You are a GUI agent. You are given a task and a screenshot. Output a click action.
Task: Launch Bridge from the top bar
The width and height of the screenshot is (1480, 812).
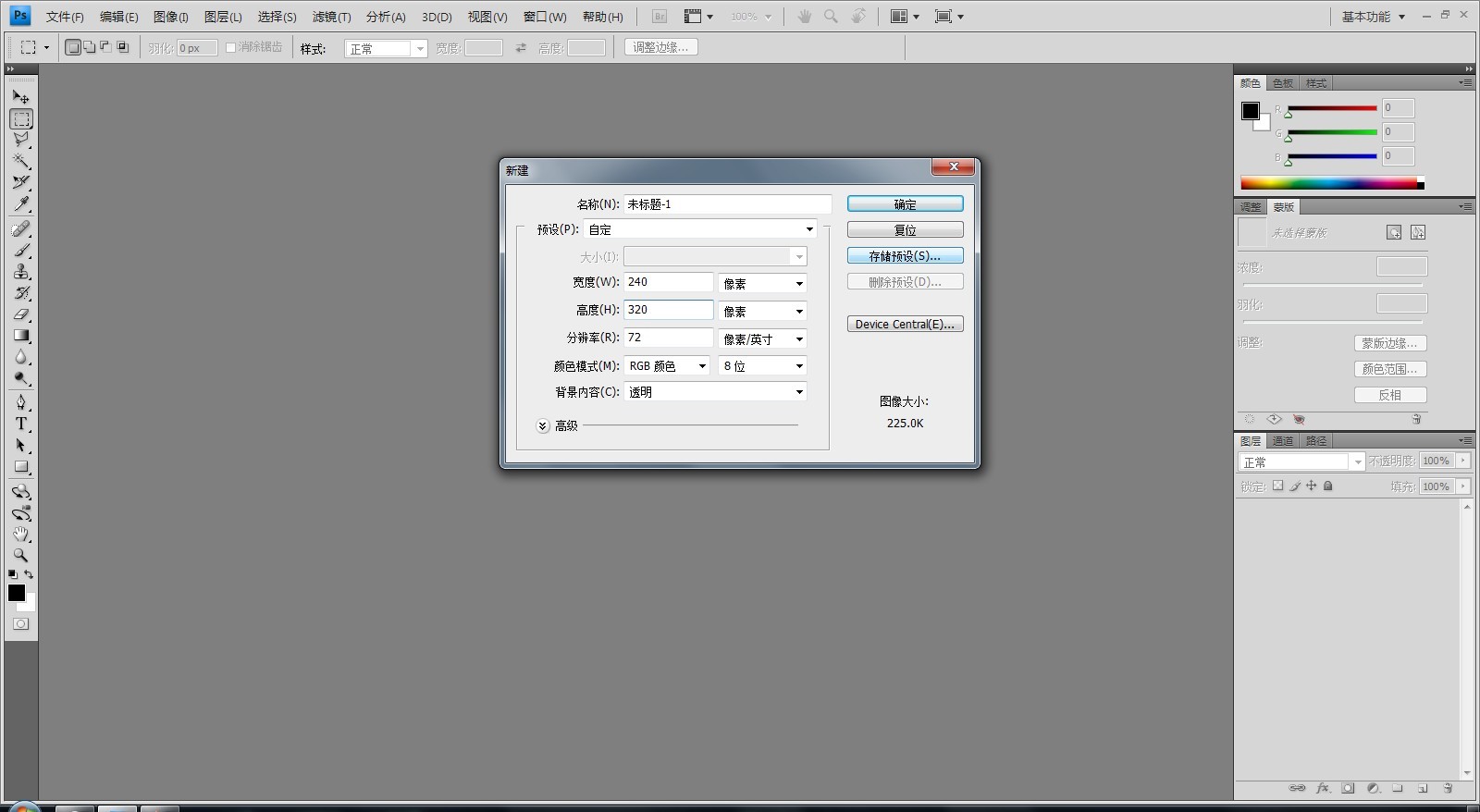coord(660,17)
